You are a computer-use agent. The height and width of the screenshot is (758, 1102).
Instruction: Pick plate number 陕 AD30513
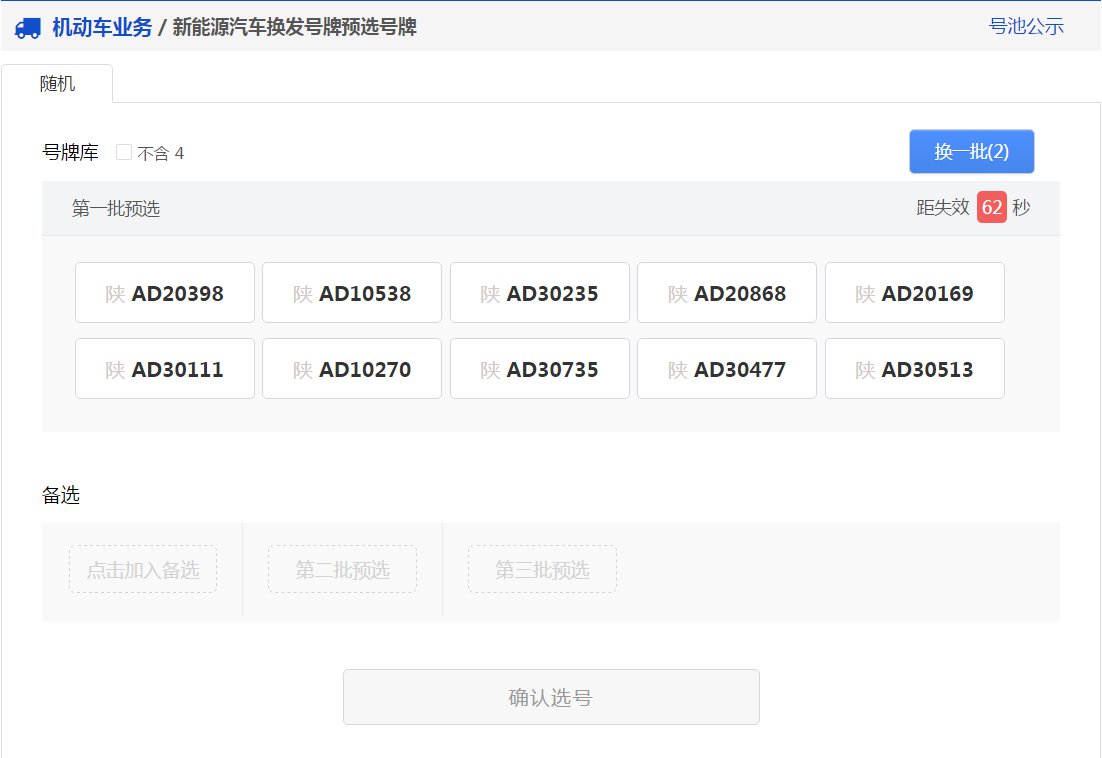coord(915,369)
